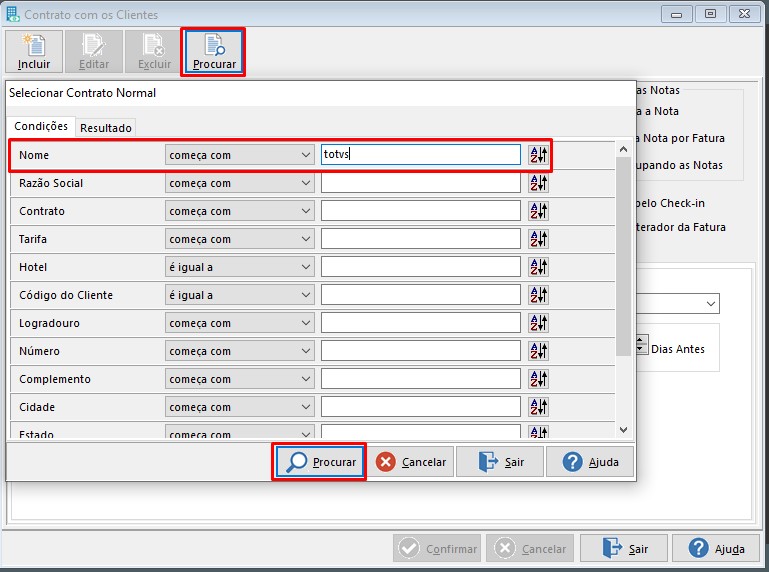
Task: Click Sair in the search dialog
Action: tap(500, 462)
